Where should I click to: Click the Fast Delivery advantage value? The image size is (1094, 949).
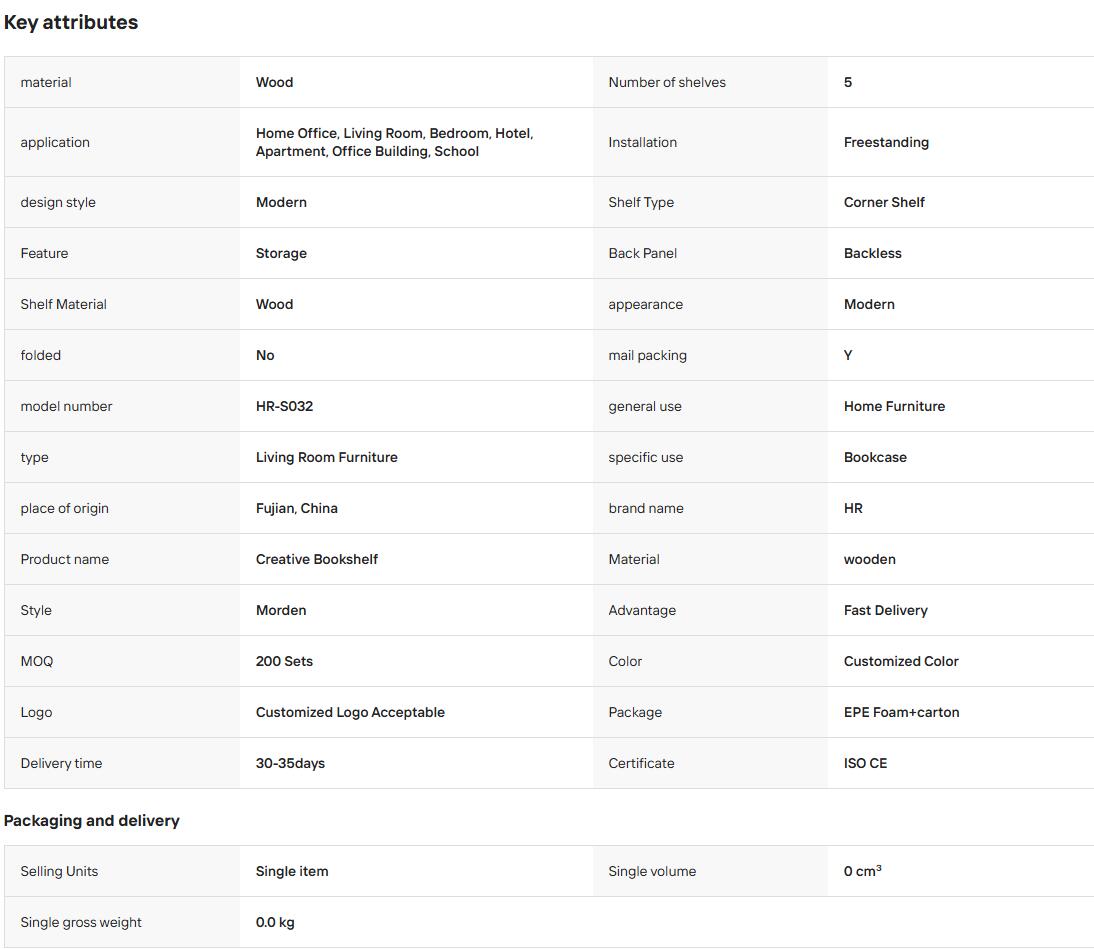[x=885, y=610]
